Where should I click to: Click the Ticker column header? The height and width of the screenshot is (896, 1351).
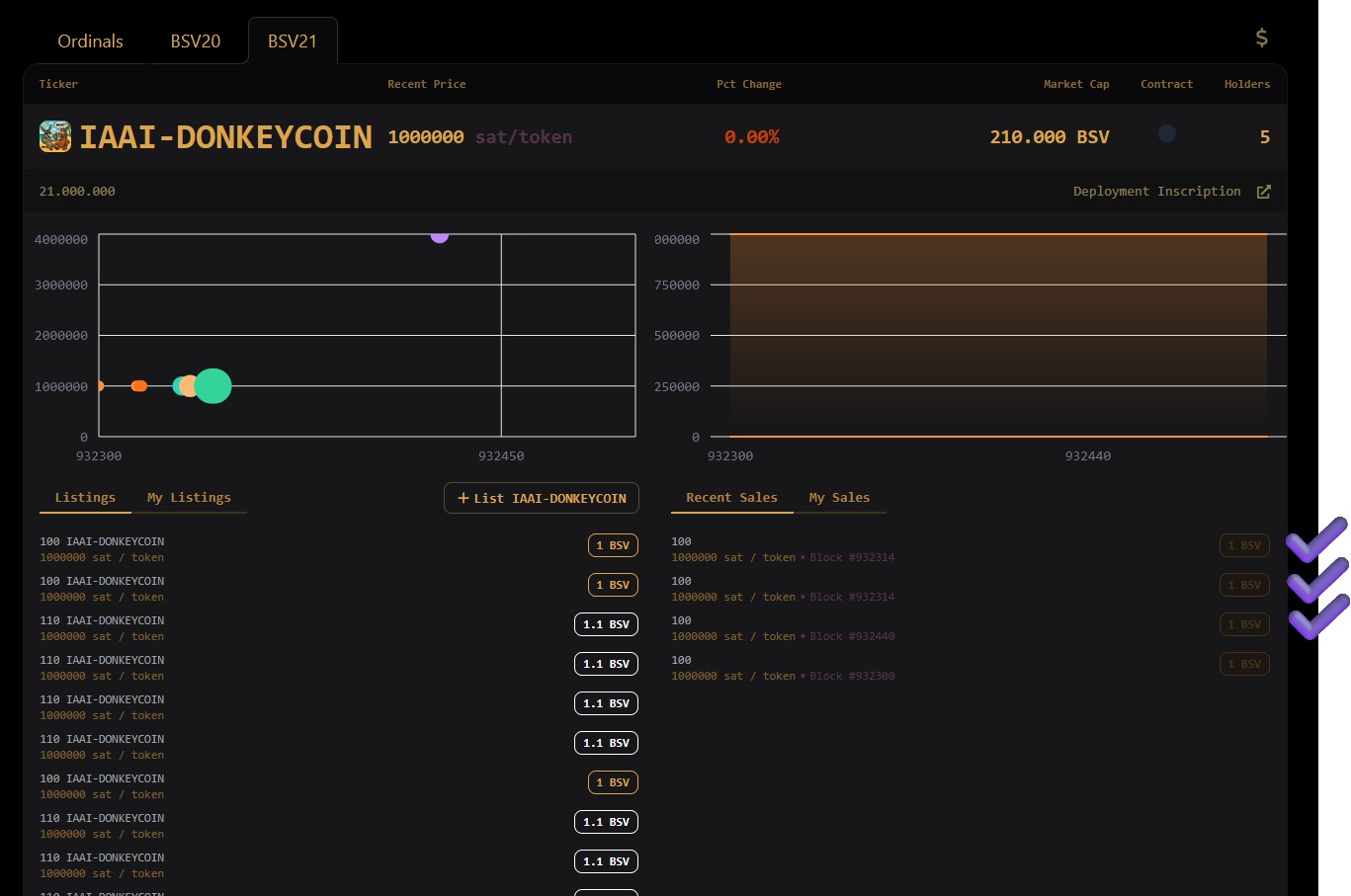click(58, 84)
